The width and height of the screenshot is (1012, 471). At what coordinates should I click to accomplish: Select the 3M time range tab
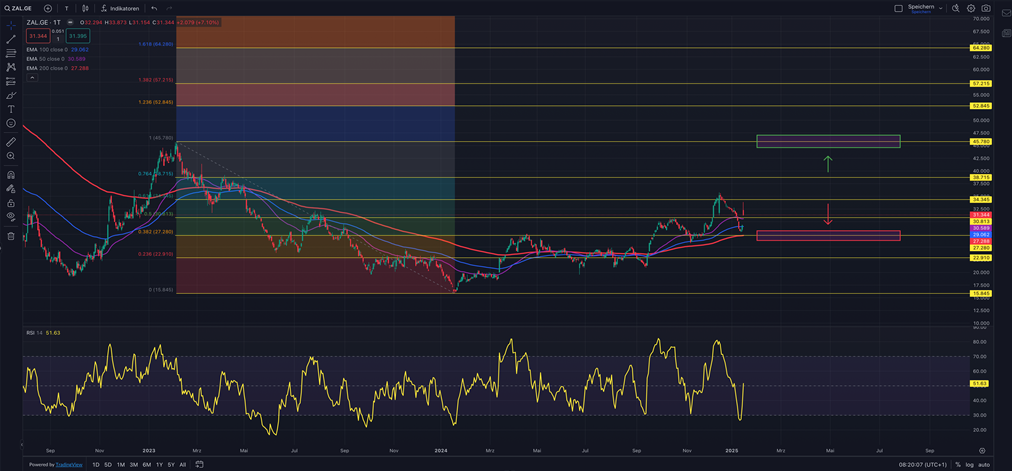pos(133,465)
